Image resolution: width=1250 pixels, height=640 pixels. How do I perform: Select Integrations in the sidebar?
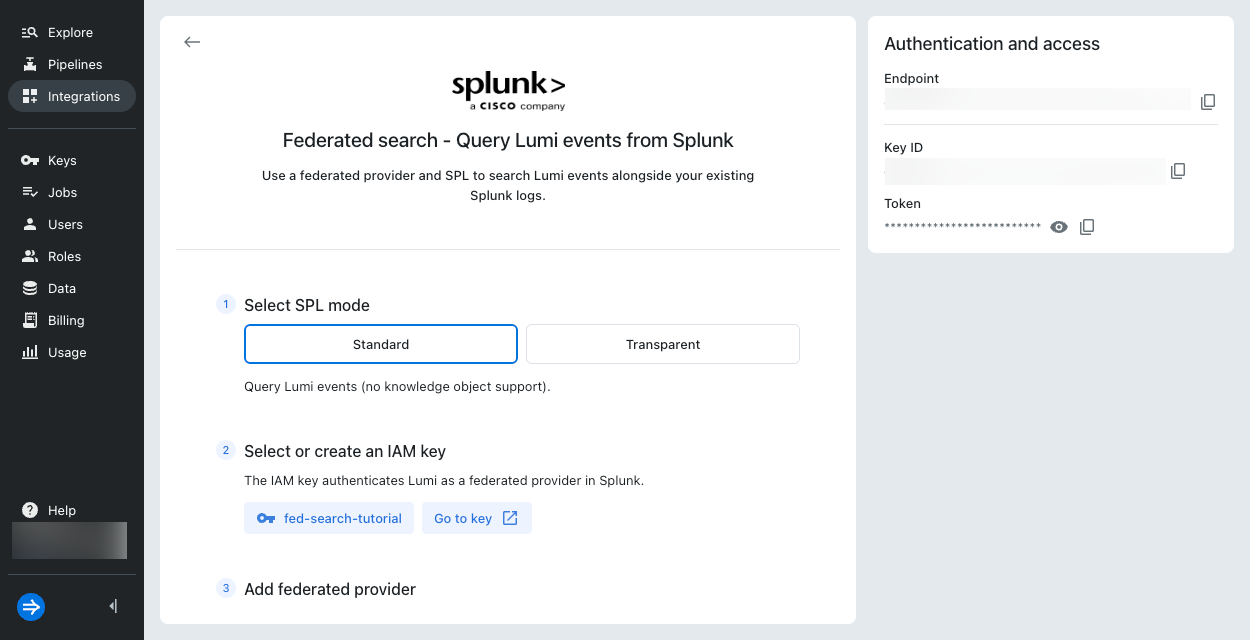(71, 96)
